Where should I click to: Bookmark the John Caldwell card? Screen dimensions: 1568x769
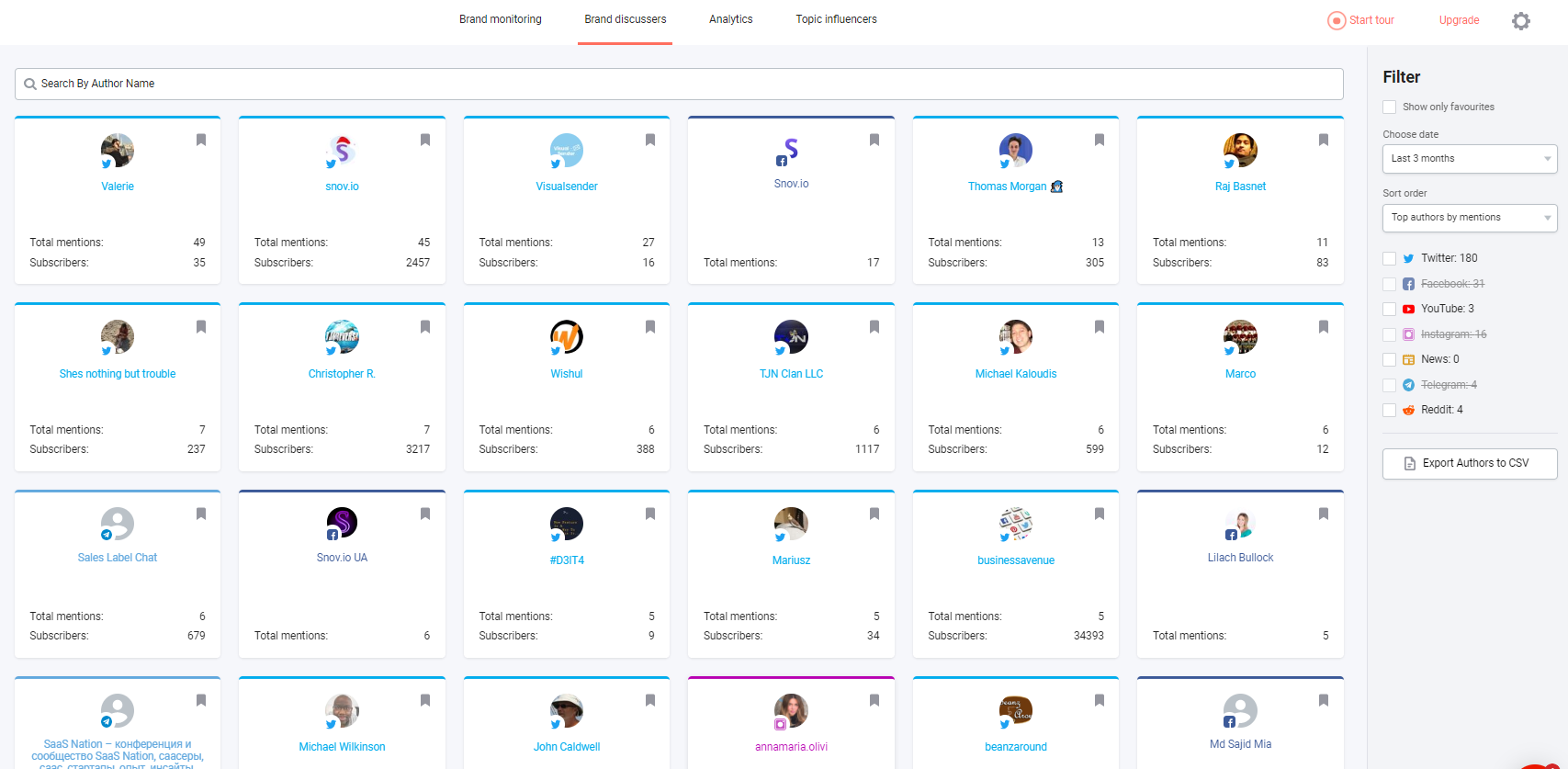[x=650, y=700]
